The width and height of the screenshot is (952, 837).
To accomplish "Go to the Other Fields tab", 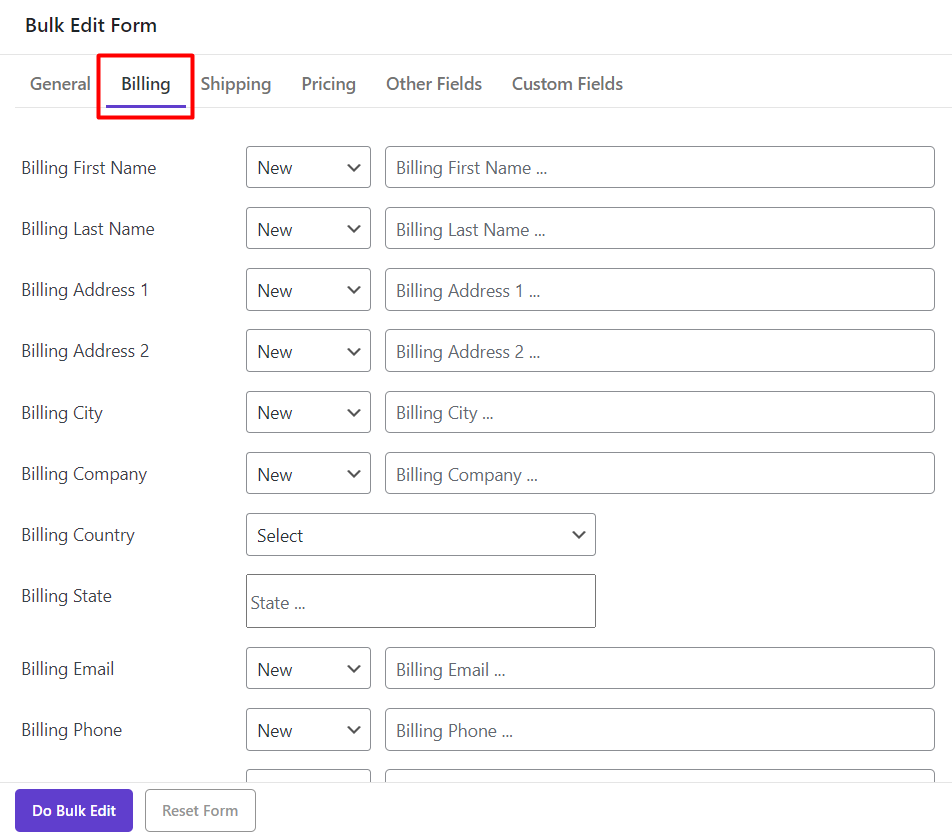I will tap(434, 84).
